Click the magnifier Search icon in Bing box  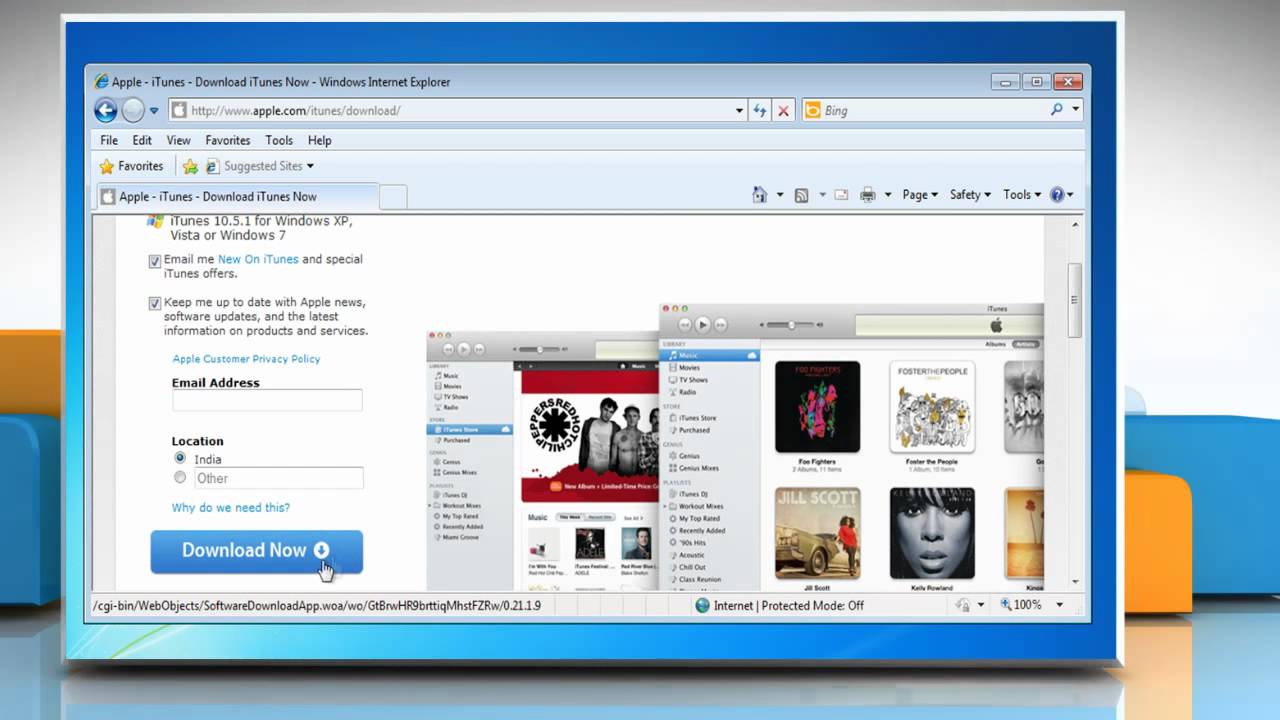click(1056, 110)
